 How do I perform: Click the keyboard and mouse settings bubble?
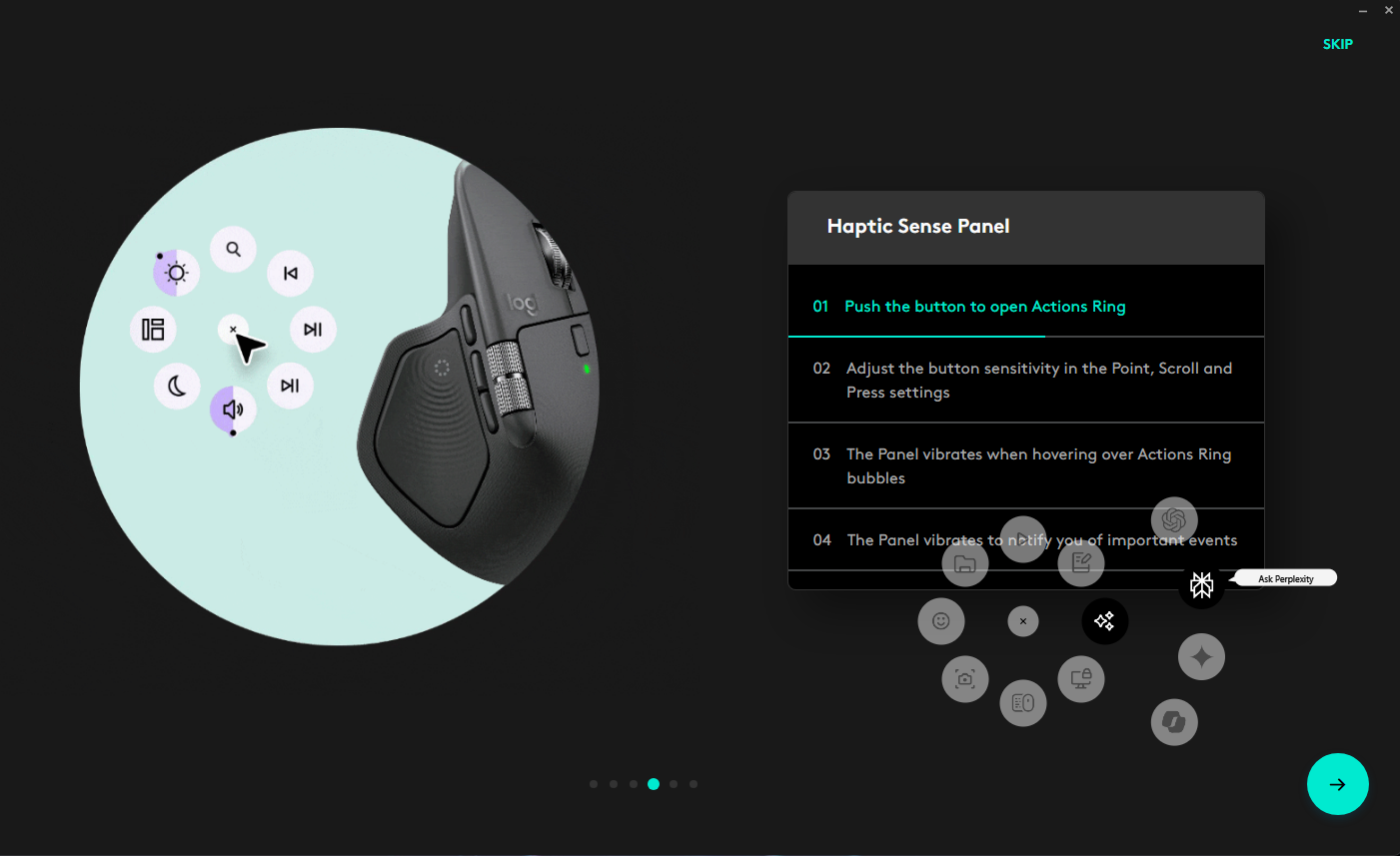coord(1023,703)
